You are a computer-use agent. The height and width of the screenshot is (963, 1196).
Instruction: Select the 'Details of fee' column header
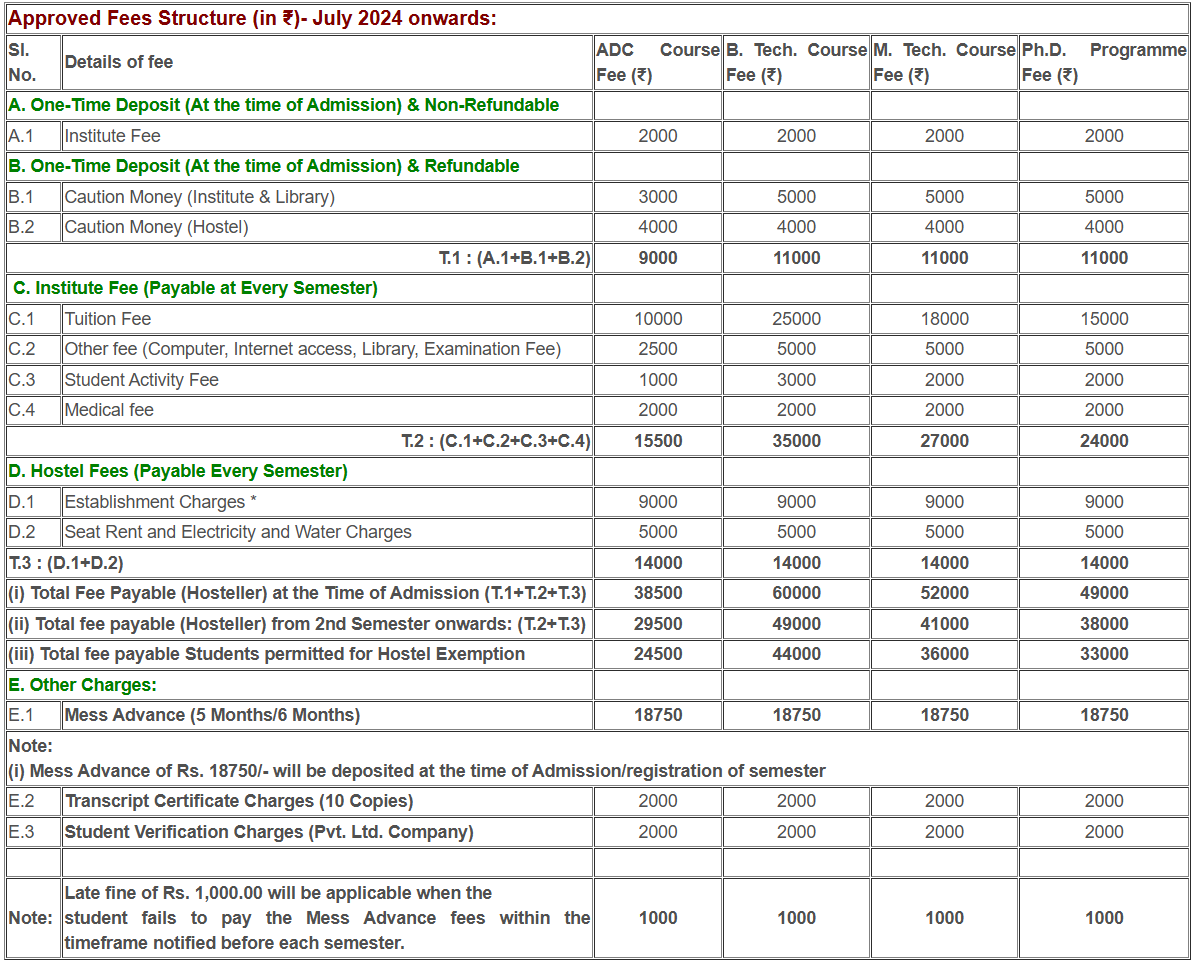pos(119,62)
